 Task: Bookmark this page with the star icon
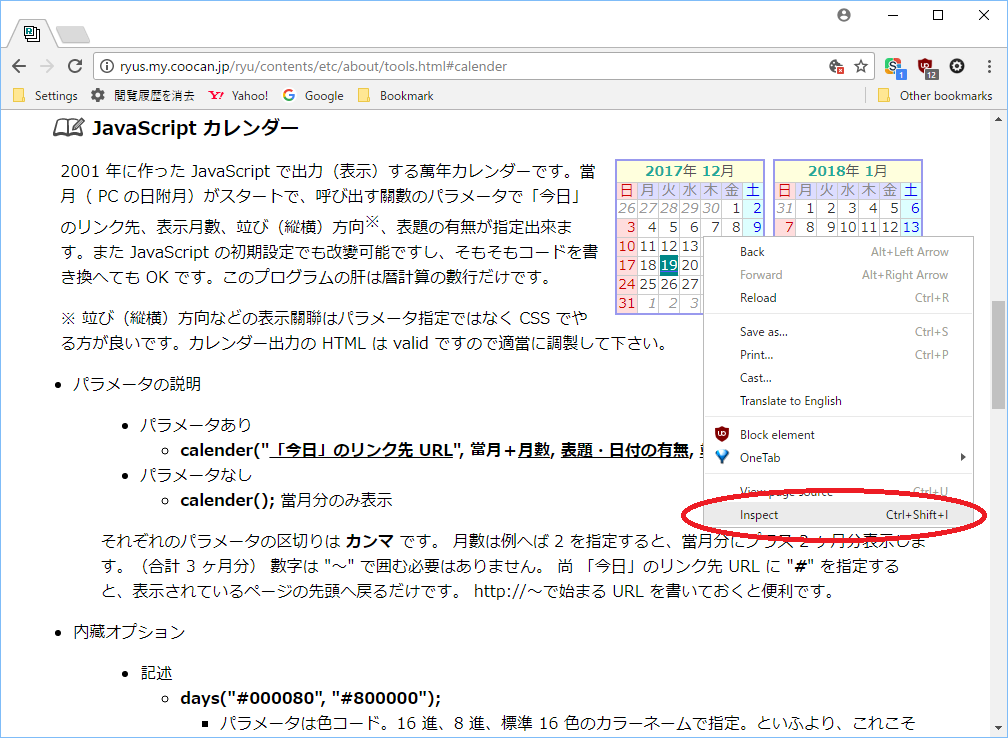[861, 66]
